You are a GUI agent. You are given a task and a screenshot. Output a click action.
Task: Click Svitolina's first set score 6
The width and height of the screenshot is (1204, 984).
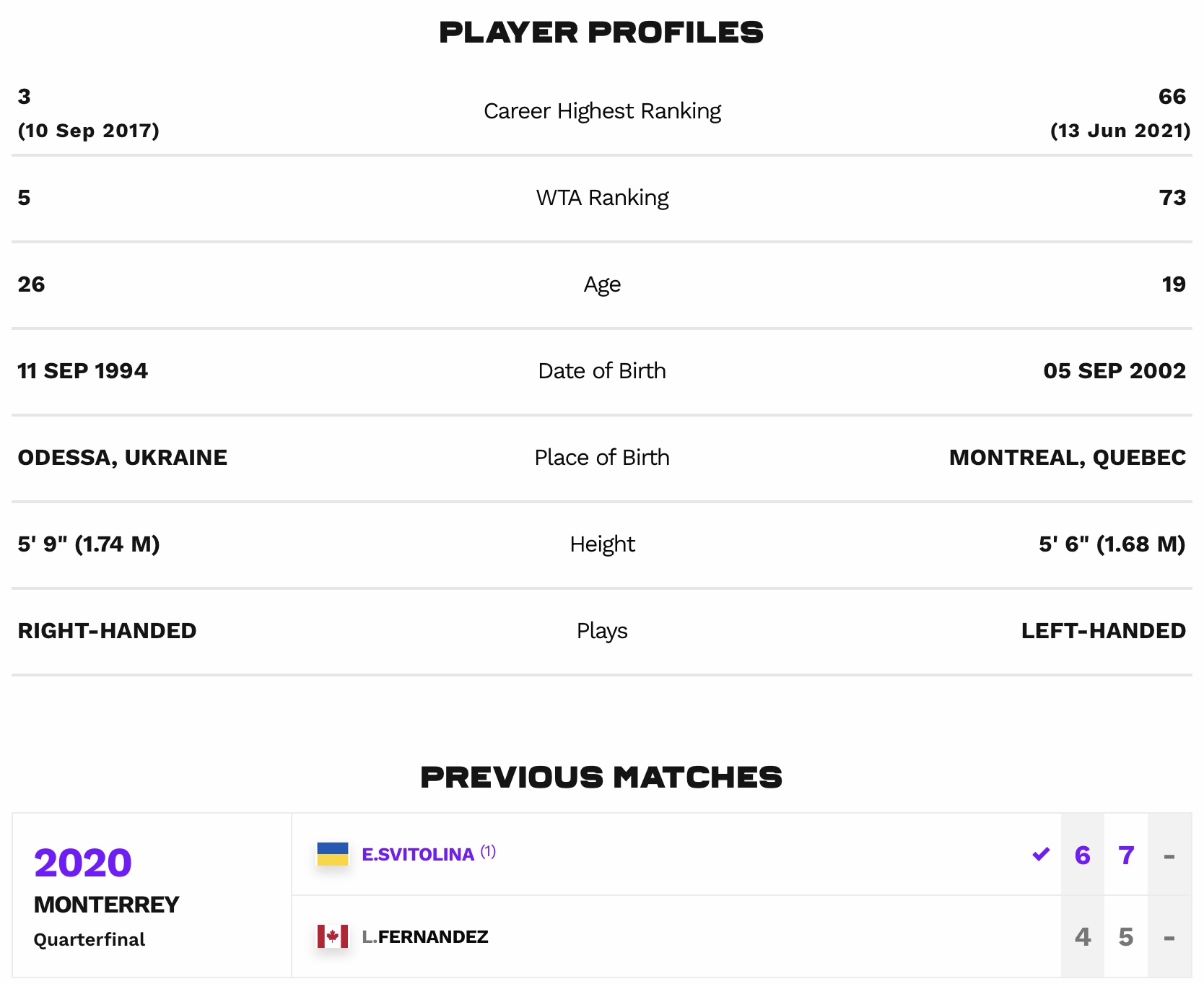(1083, 855)
